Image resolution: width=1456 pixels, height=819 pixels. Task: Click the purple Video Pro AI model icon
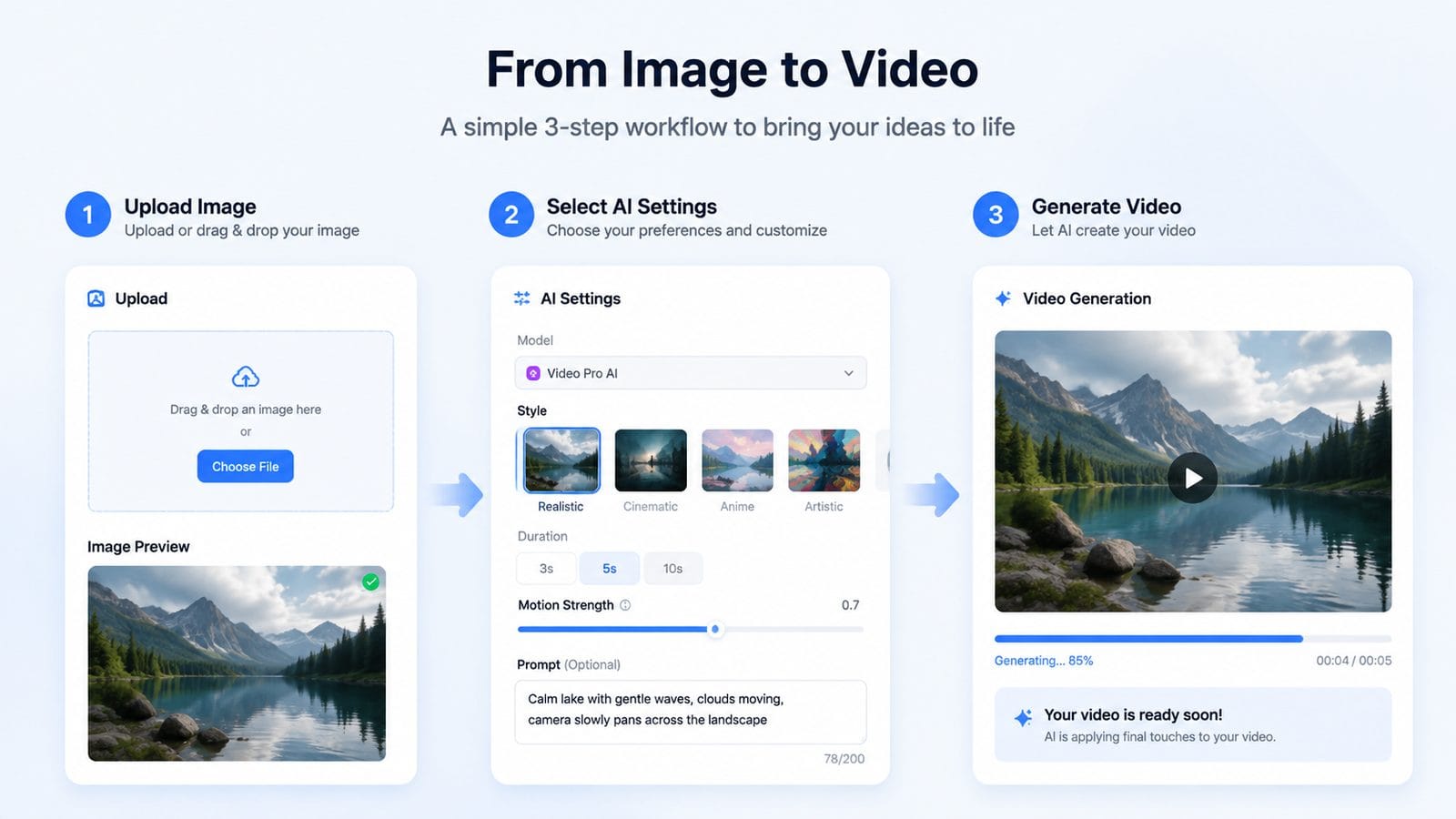(x=533, y=373)
